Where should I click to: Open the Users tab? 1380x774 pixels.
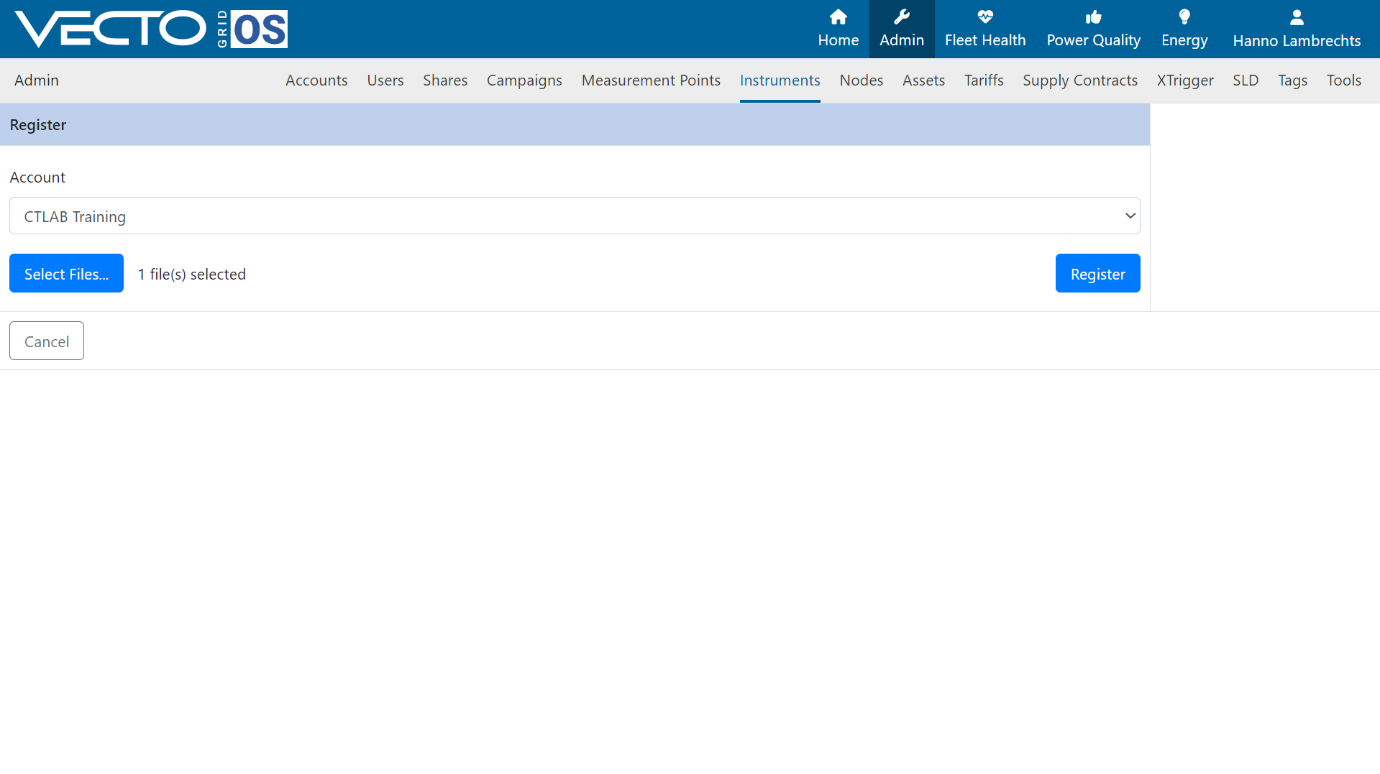click(385, 80)
